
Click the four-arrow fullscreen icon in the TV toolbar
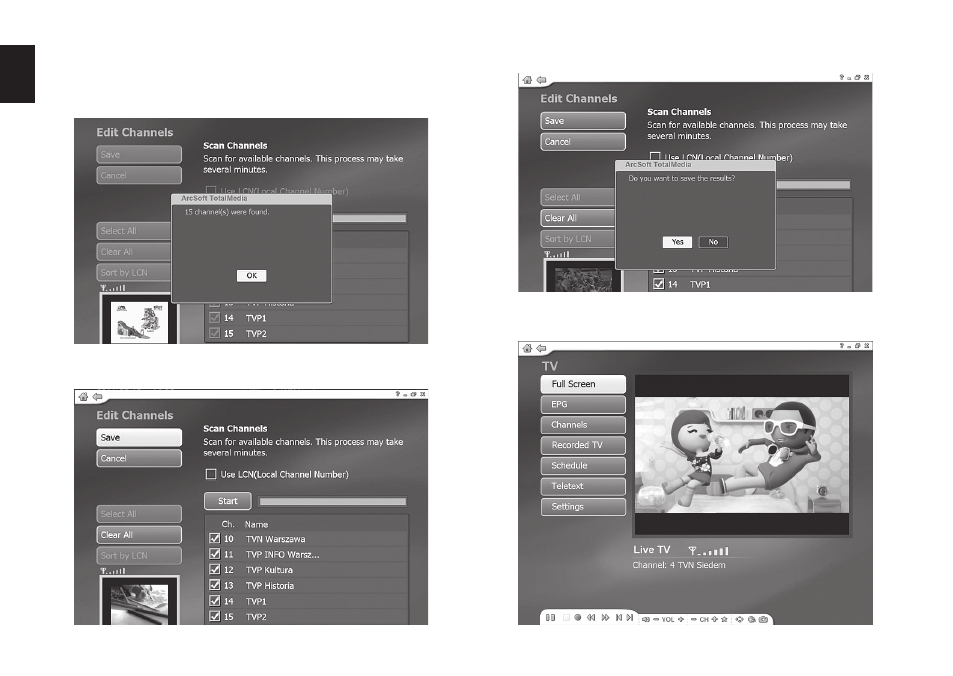click(x=740, y=619)
